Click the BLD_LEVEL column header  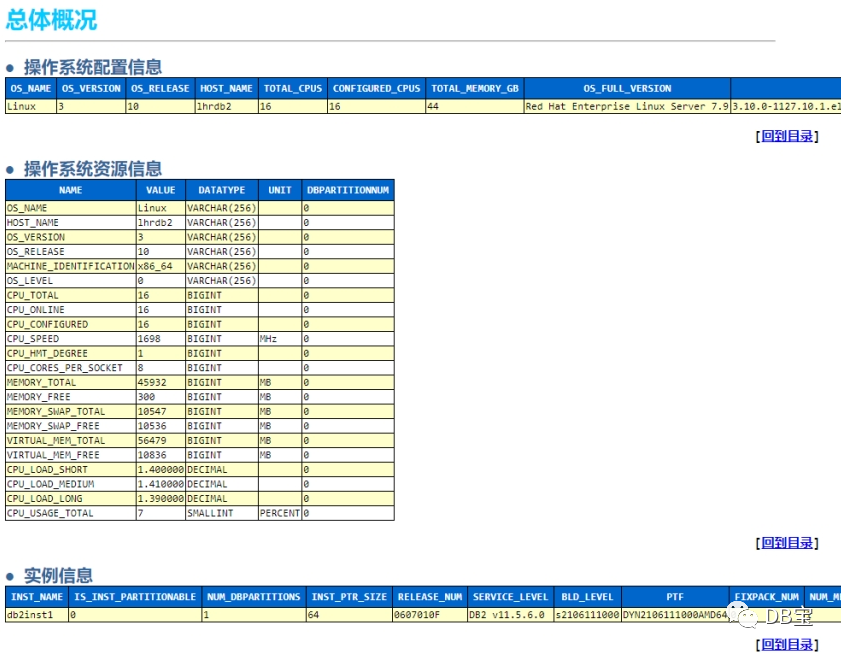pyautogui.click(x=587, y=597)
